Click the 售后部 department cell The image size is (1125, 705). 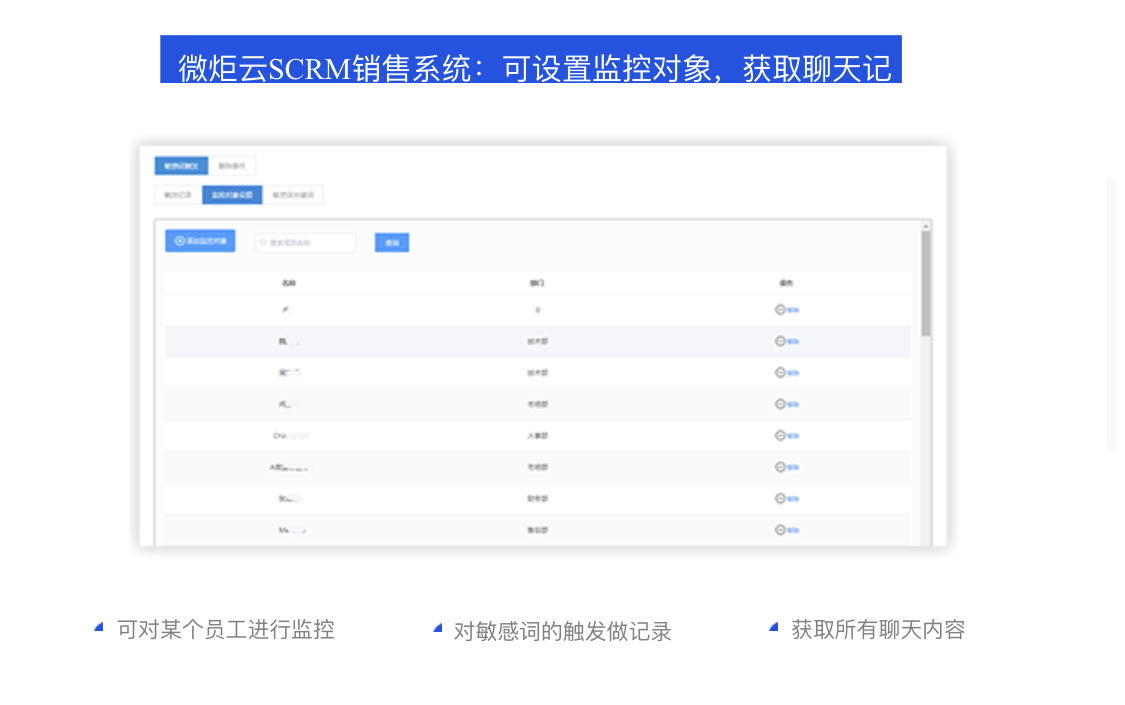(537, 530)
